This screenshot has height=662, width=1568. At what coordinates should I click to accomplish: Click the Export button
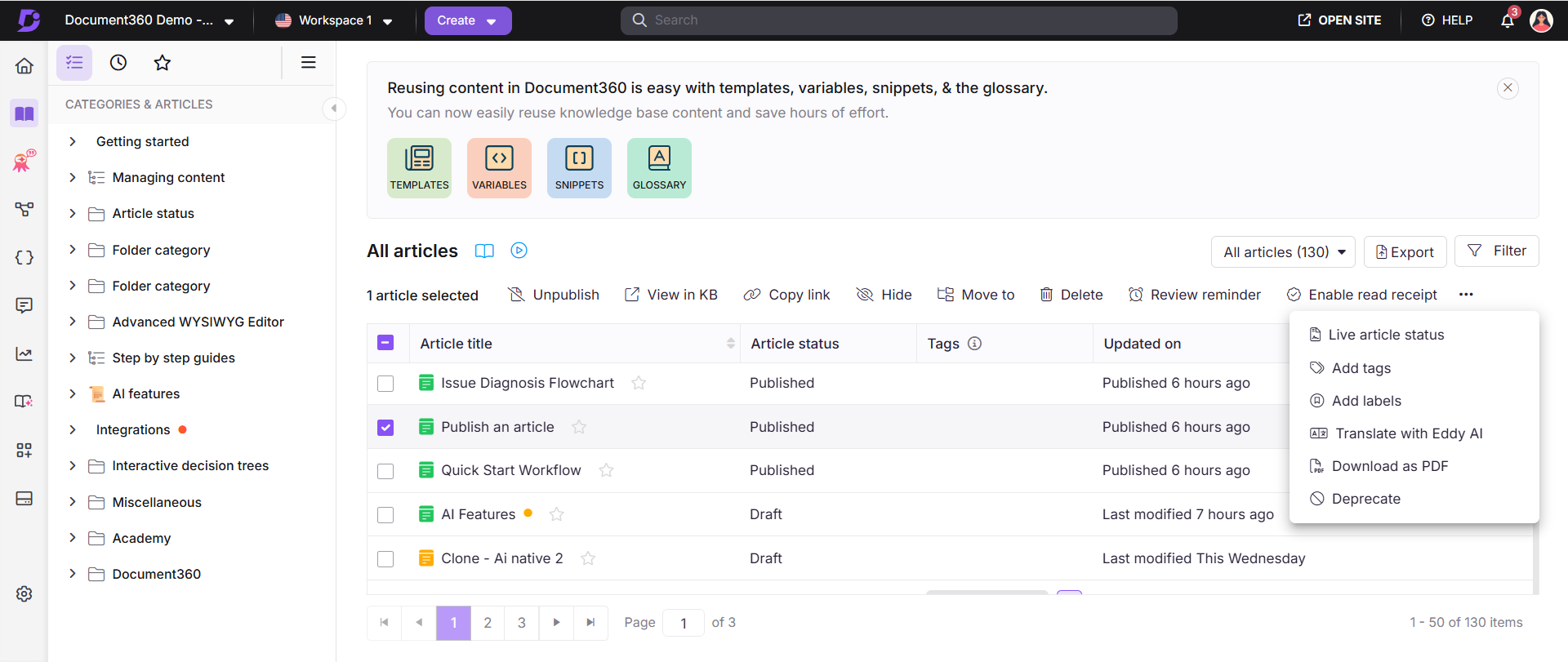click(1405, 252)
